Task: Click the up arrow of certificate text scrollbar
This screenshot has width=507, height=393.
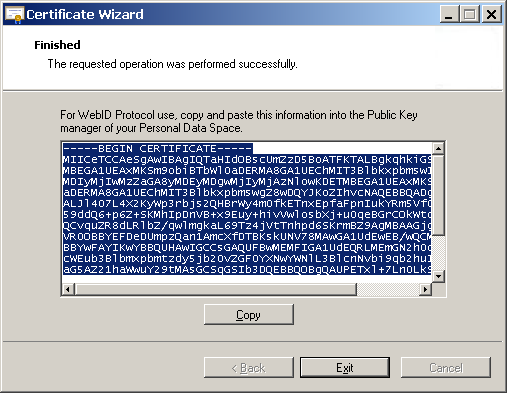Action: pyautogui.click(x=438, y=148)
